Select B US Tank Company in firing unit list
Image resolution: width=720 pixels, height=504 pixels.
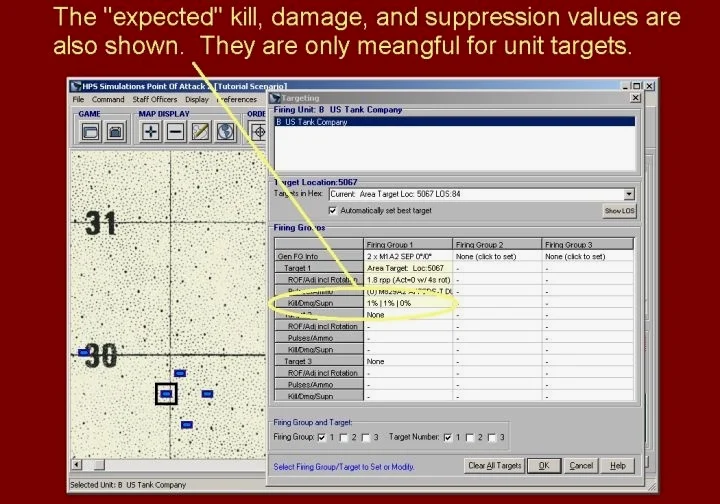[455, 122]
